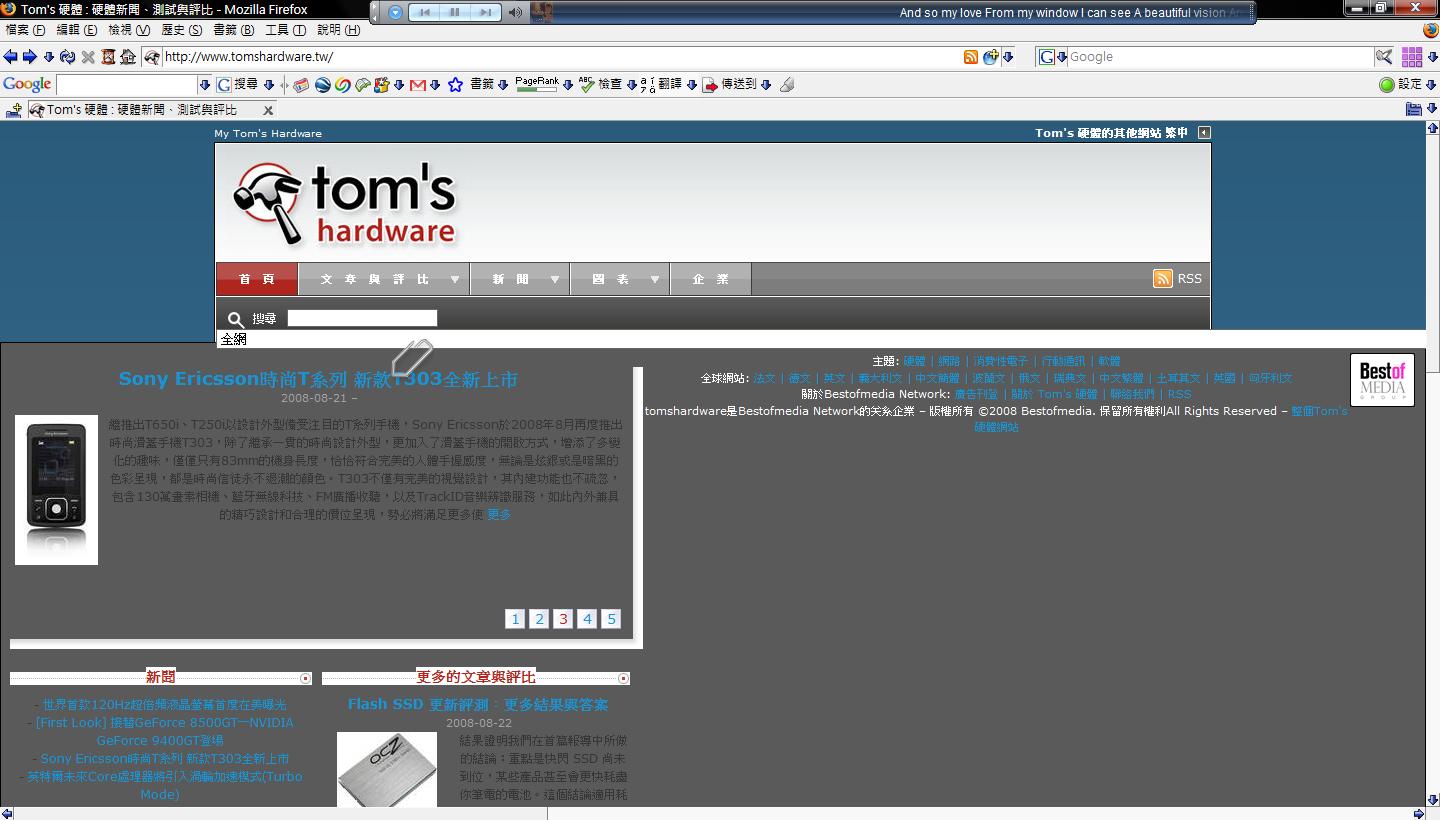Click the RSS icon on site nav bar
The height and width of the screenshot is (820, 1440).
coord(1162,278)
